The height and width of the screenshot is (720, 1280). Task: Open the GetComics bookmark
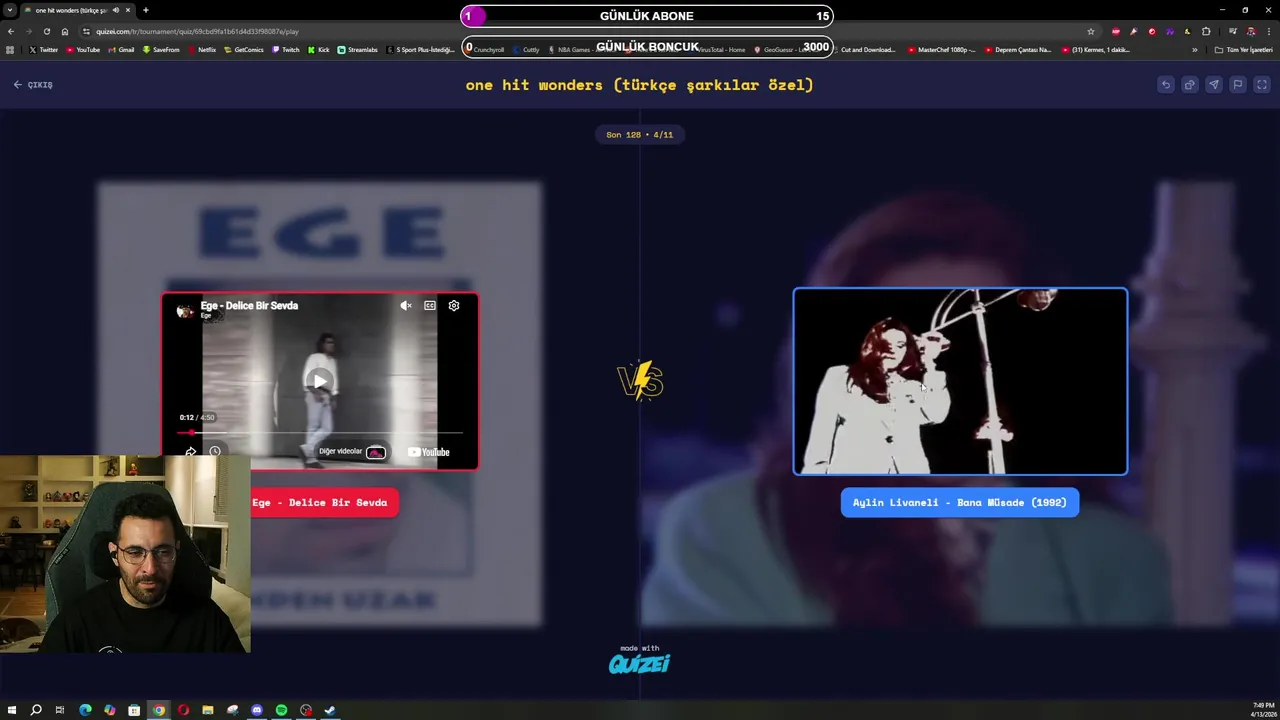[x=244, y=49]
